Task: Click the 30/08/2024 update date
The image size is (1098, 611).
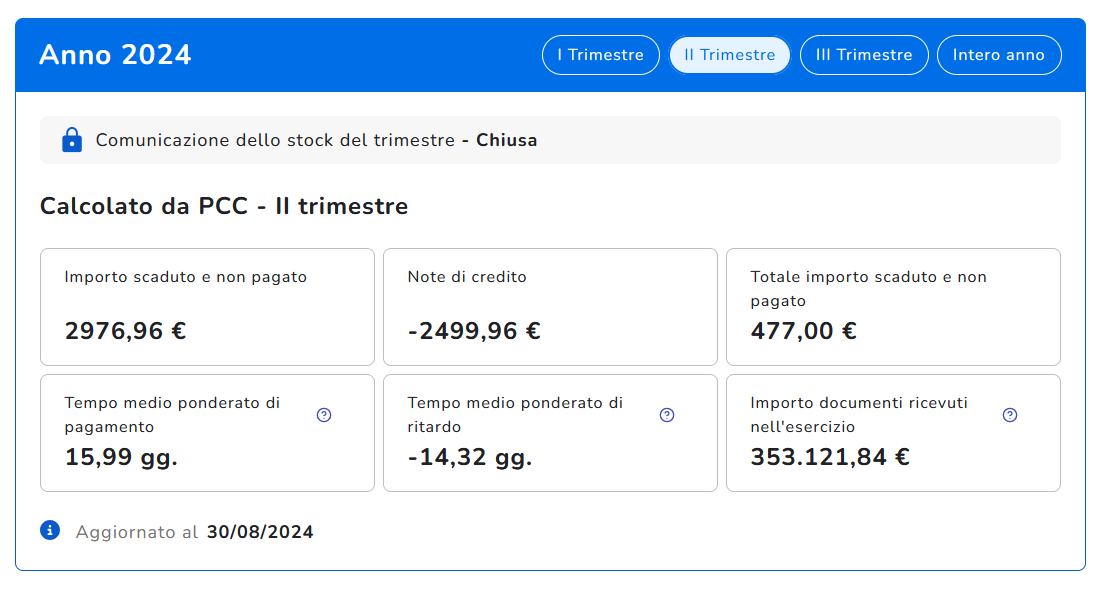Action: 260,532
